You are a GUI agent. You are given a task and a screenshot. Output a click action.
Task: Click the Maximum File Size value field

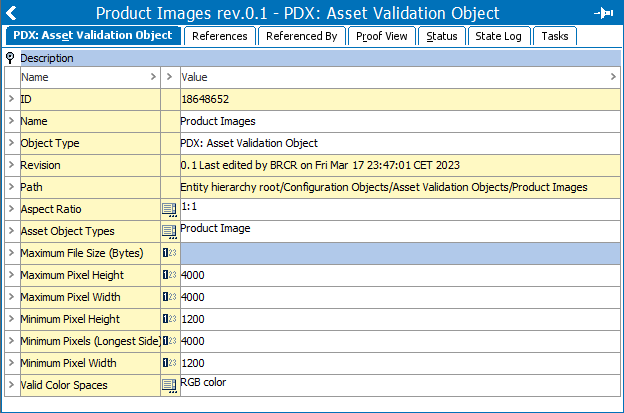[400, 253]
